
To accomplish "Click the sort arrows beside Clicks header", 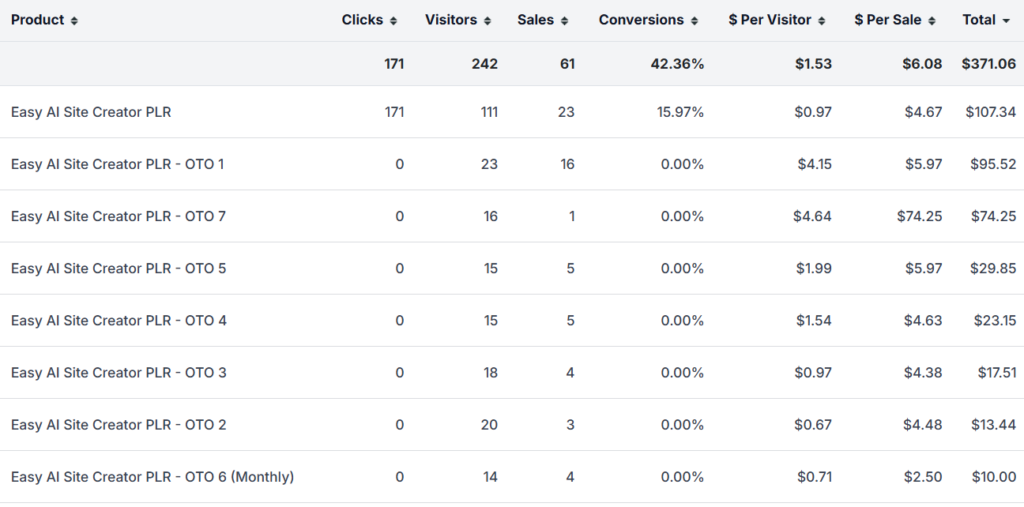I will (x=393, y=21).
